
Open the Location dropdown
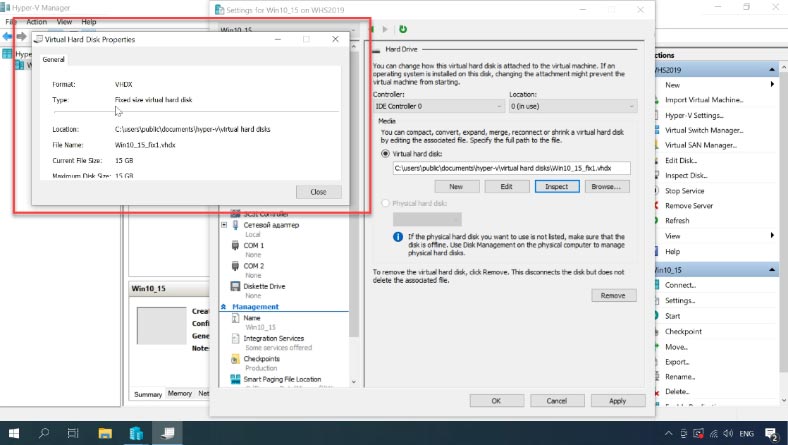pyautogui.click(x=573, y=106)
